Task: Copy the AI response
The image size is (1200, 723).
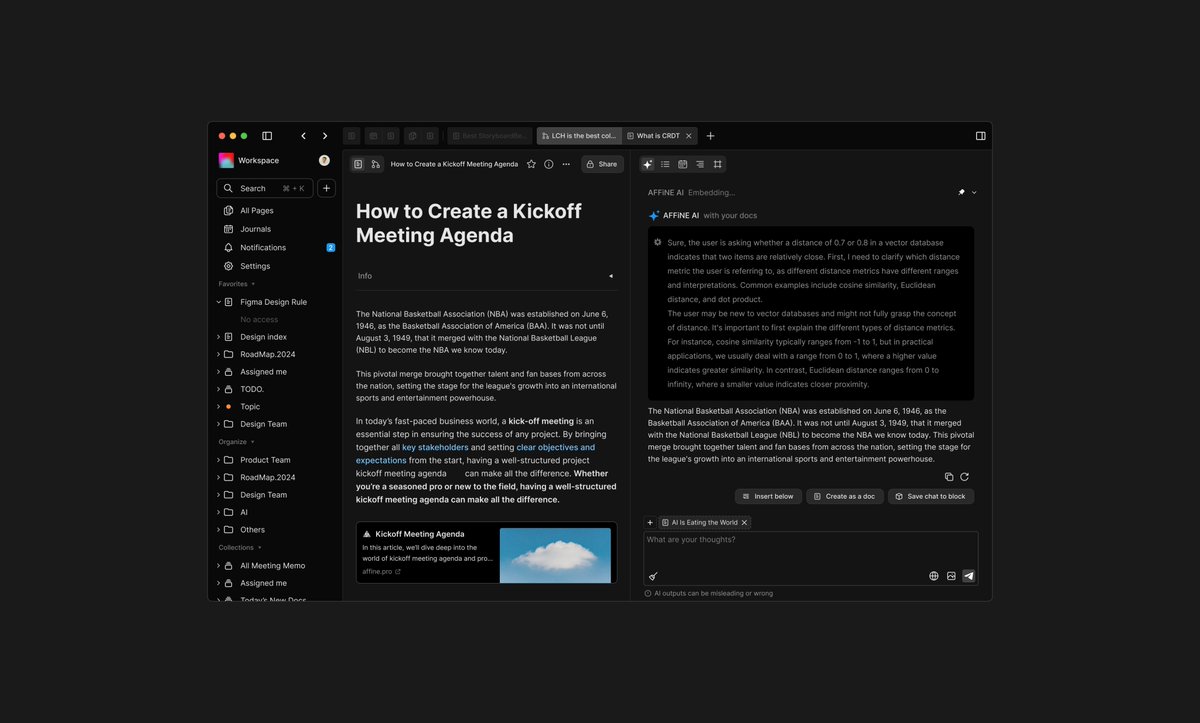Action: pyautogui.click(x=949, y=477)
